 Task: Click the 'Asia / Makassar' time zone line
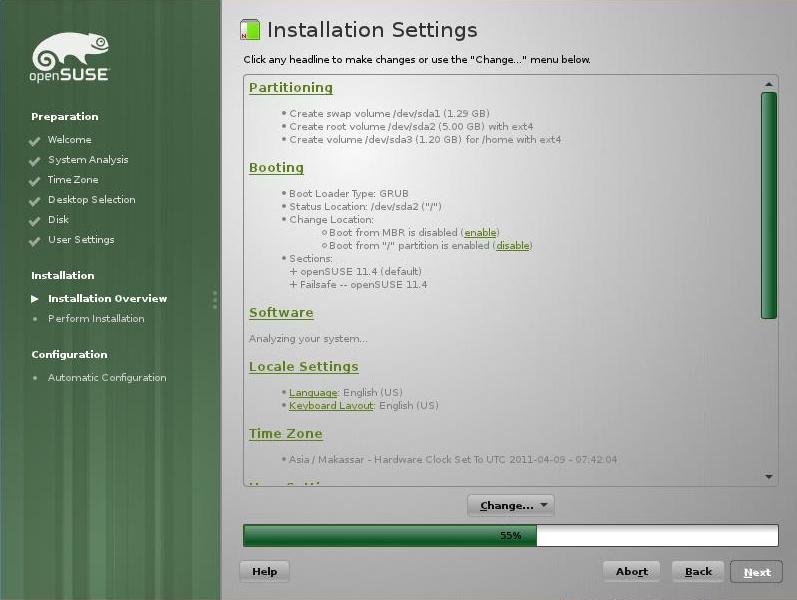(452, 460)
